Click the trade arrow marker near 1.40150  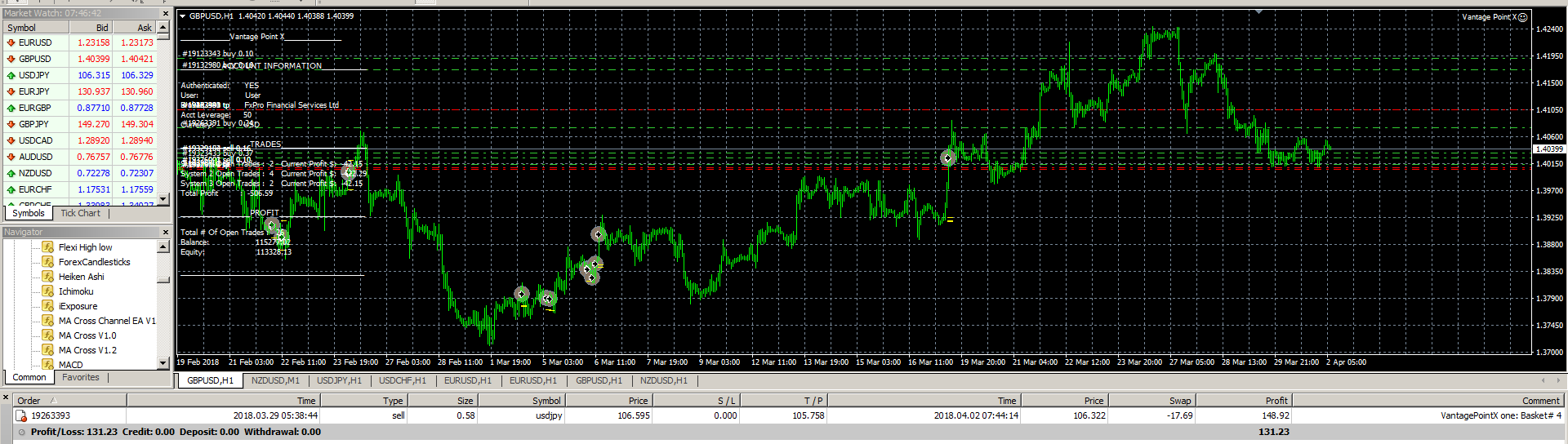(x=947, y=158)
